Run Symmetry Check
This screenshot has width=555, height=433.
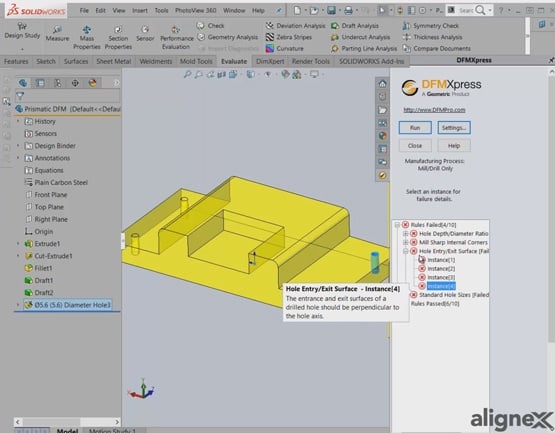pyautogui.click(x=430, y=25)
